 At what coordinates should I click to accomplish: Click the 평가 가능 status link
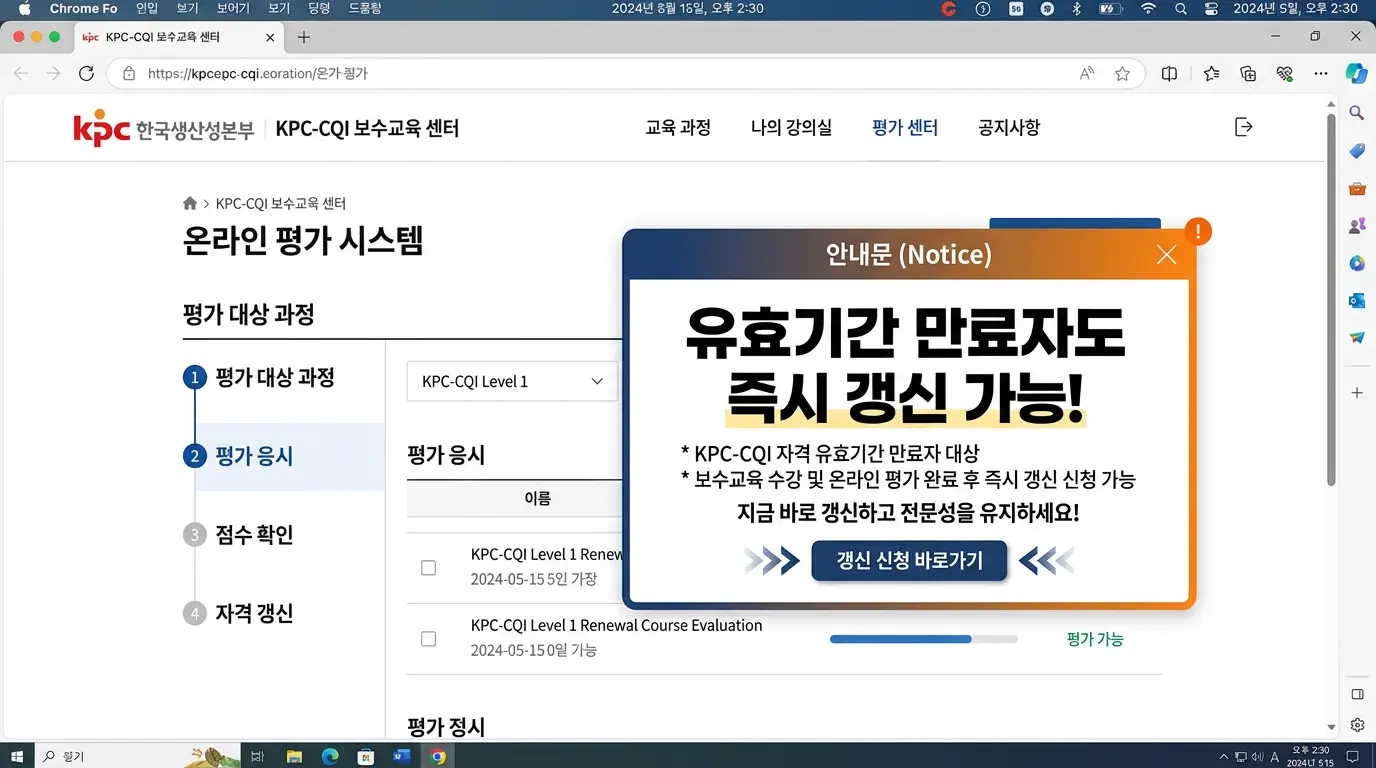pyautogui.click(x=1095, y=639)
